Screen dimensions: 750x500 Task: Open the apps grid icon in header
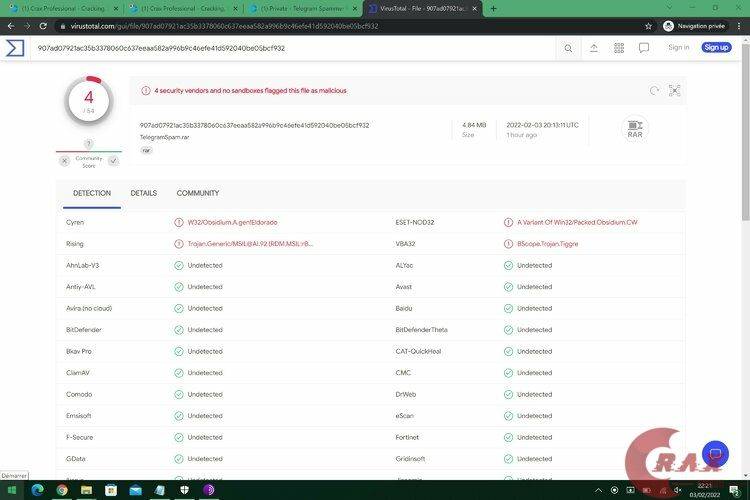[x=619, y=48]
